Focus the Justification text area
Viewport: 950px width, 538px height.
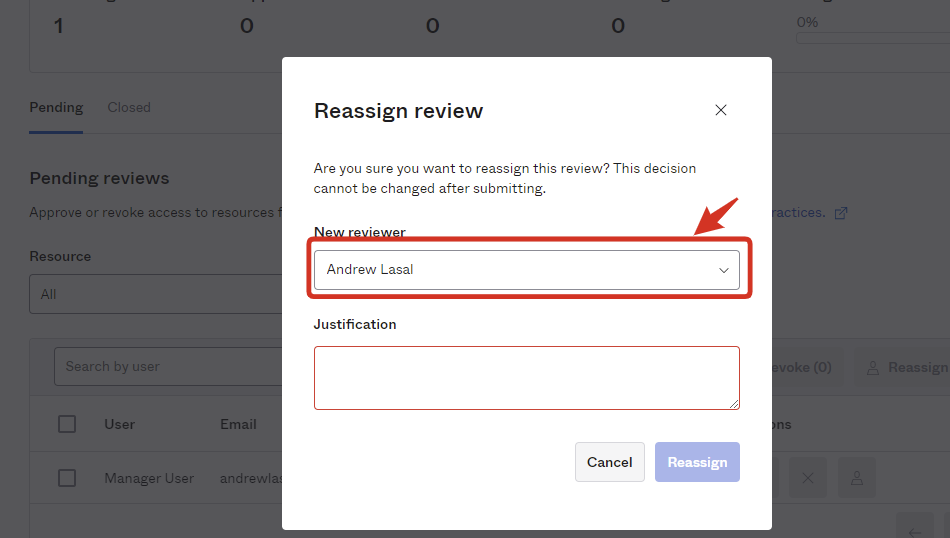click(x=526, y=378)
